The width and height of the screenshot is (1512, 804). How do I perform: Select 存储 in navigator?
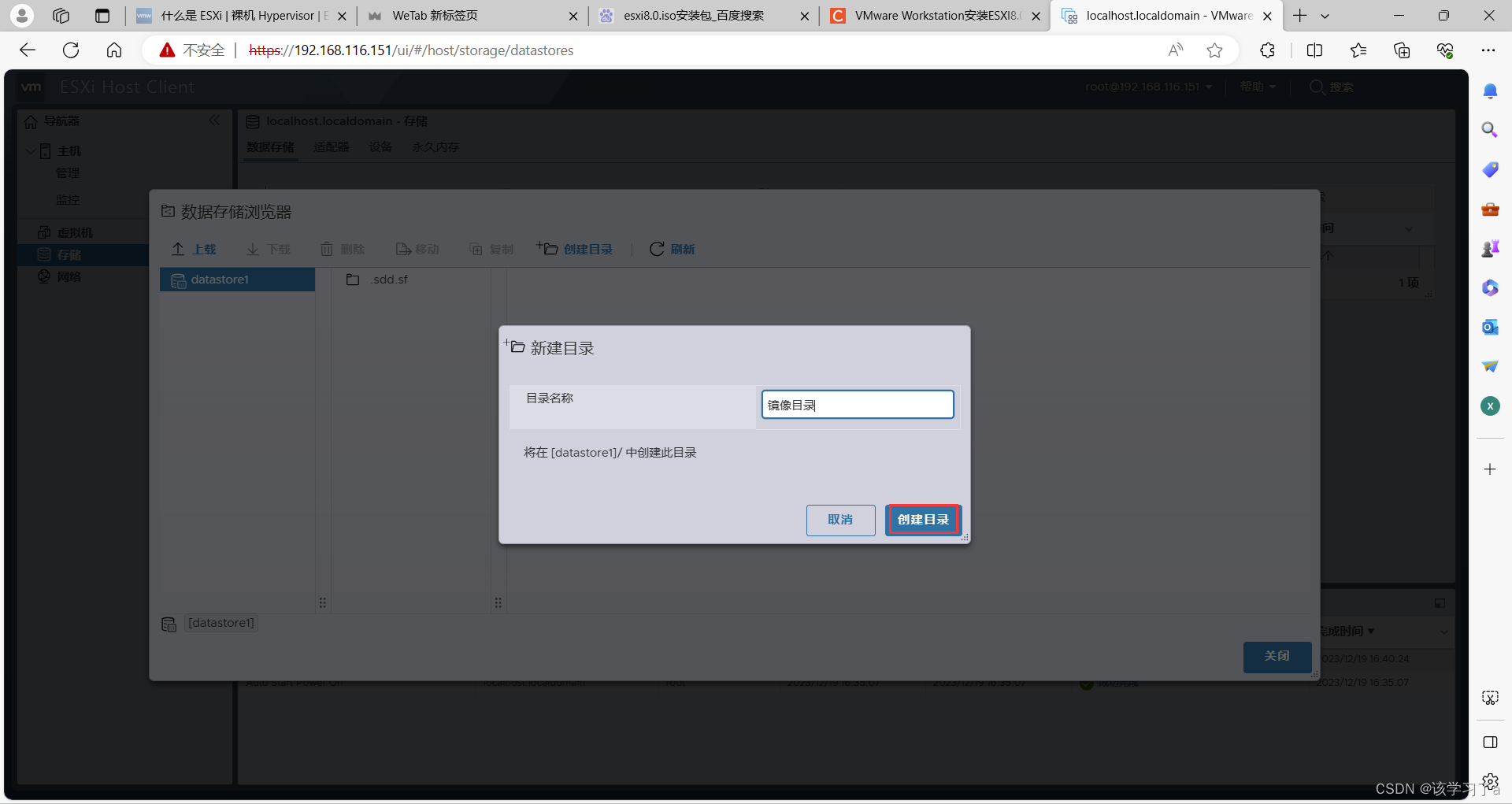click(69, 254)
